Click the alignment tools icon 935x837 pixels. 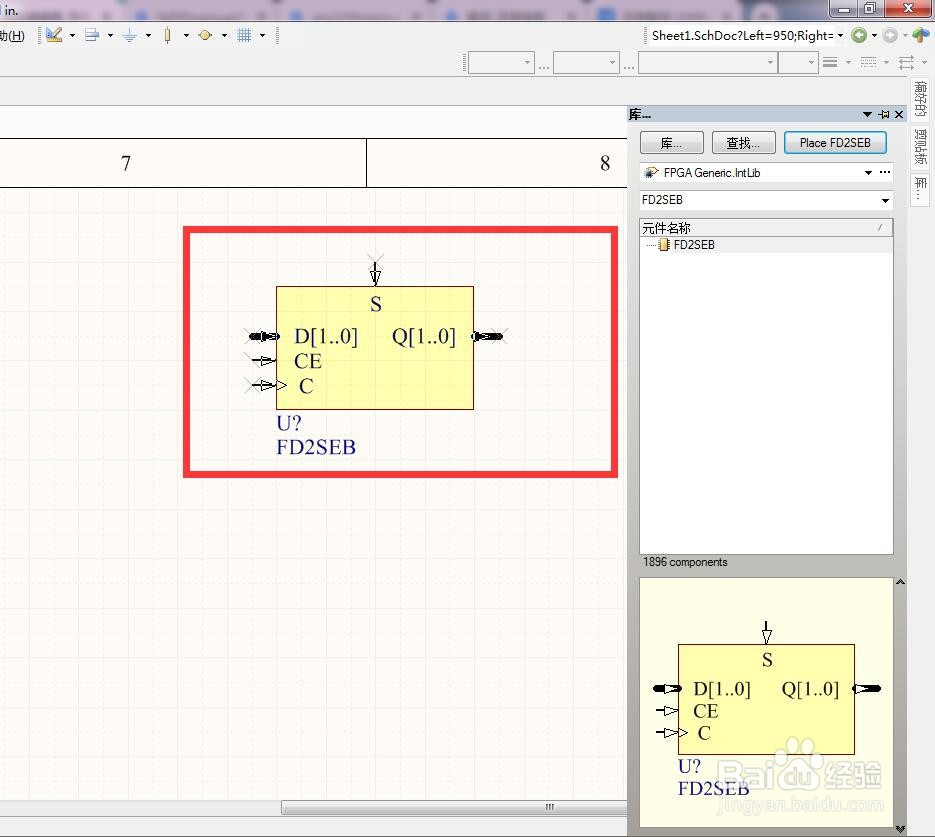click(x=92, y=35)
